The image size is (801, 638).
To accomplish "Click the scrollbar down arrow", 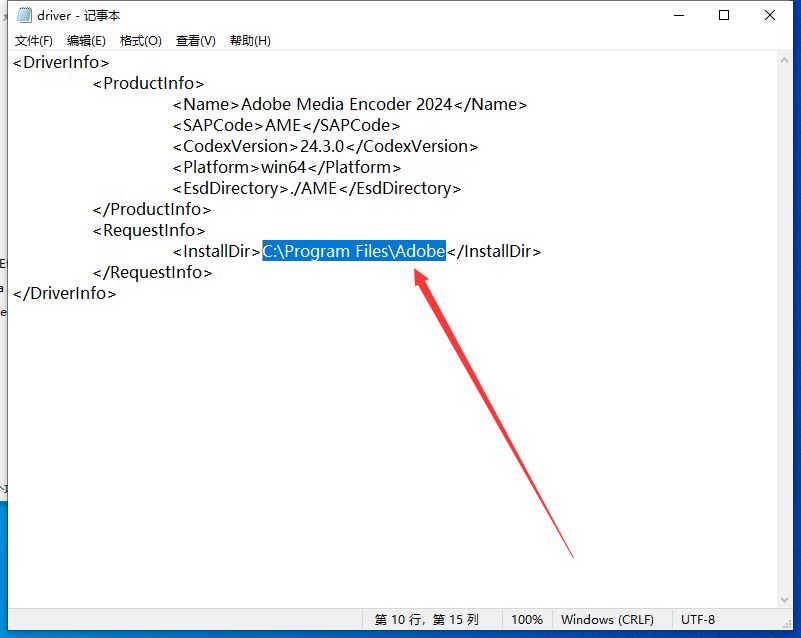I will click(784, 600).
